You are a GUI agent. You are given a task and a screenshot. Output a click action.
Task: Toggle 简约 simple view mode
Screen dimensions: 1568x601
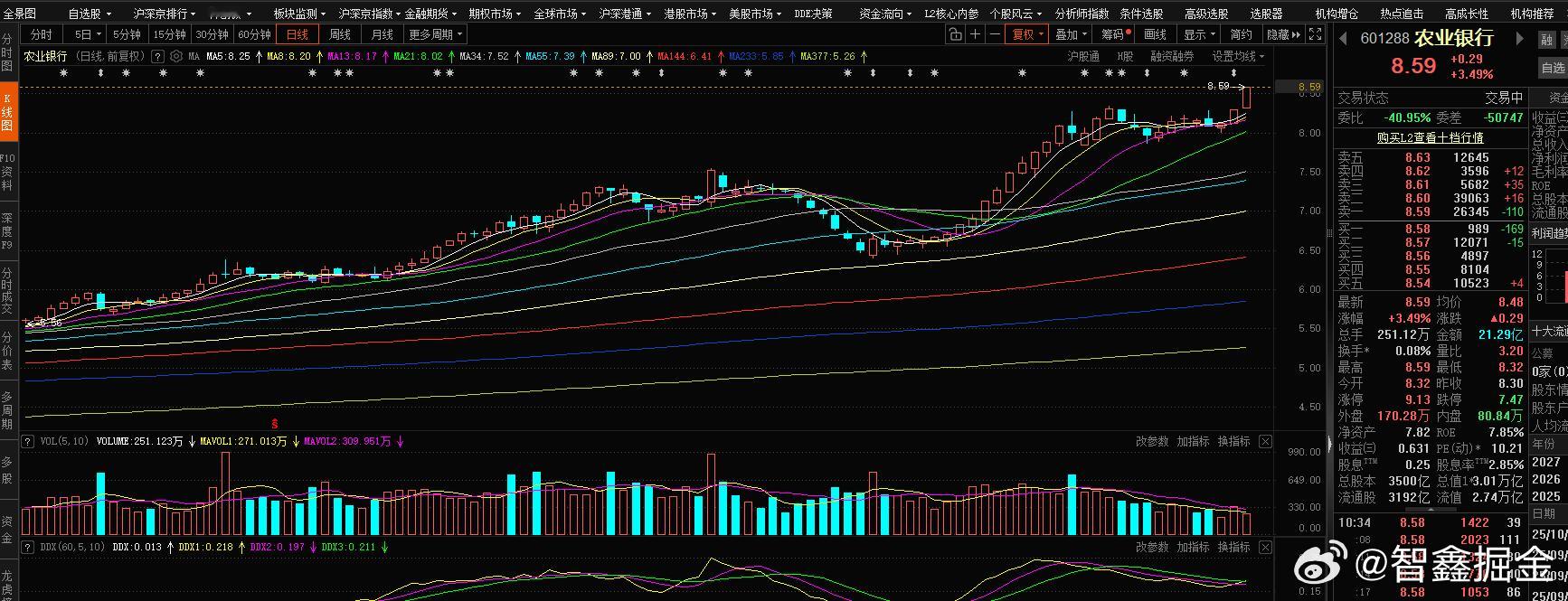point(1241,34)
